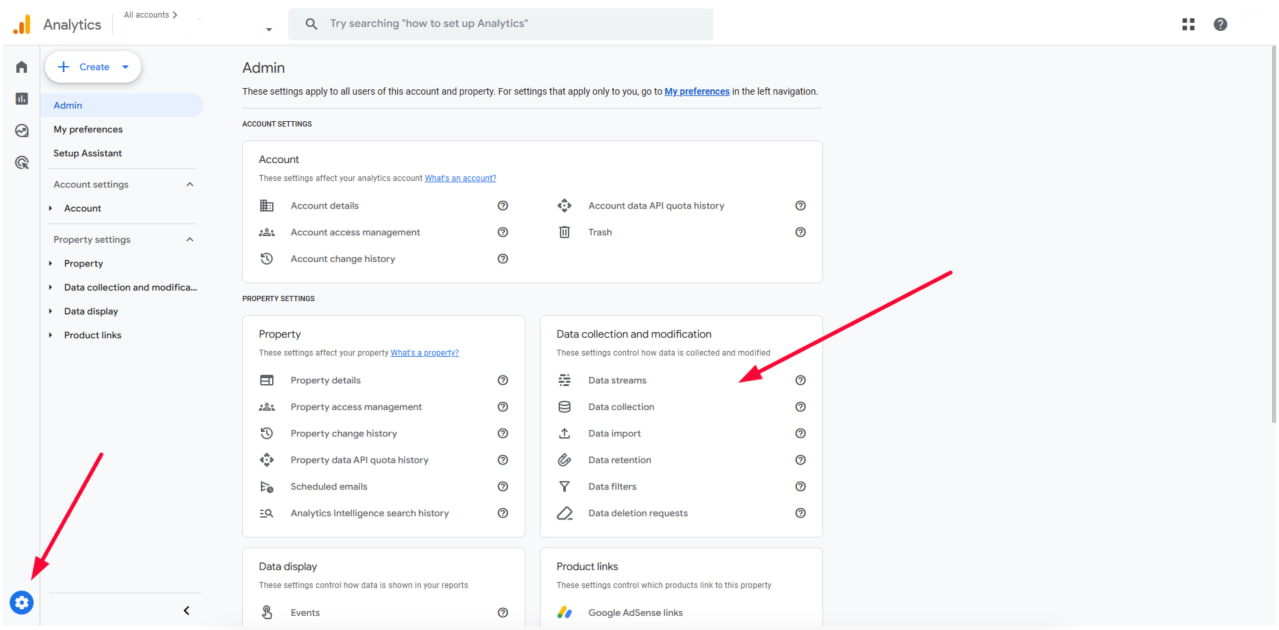1279x630 pixels.
Task: Open the Explore icon in left rail
Action: point(21,131)
